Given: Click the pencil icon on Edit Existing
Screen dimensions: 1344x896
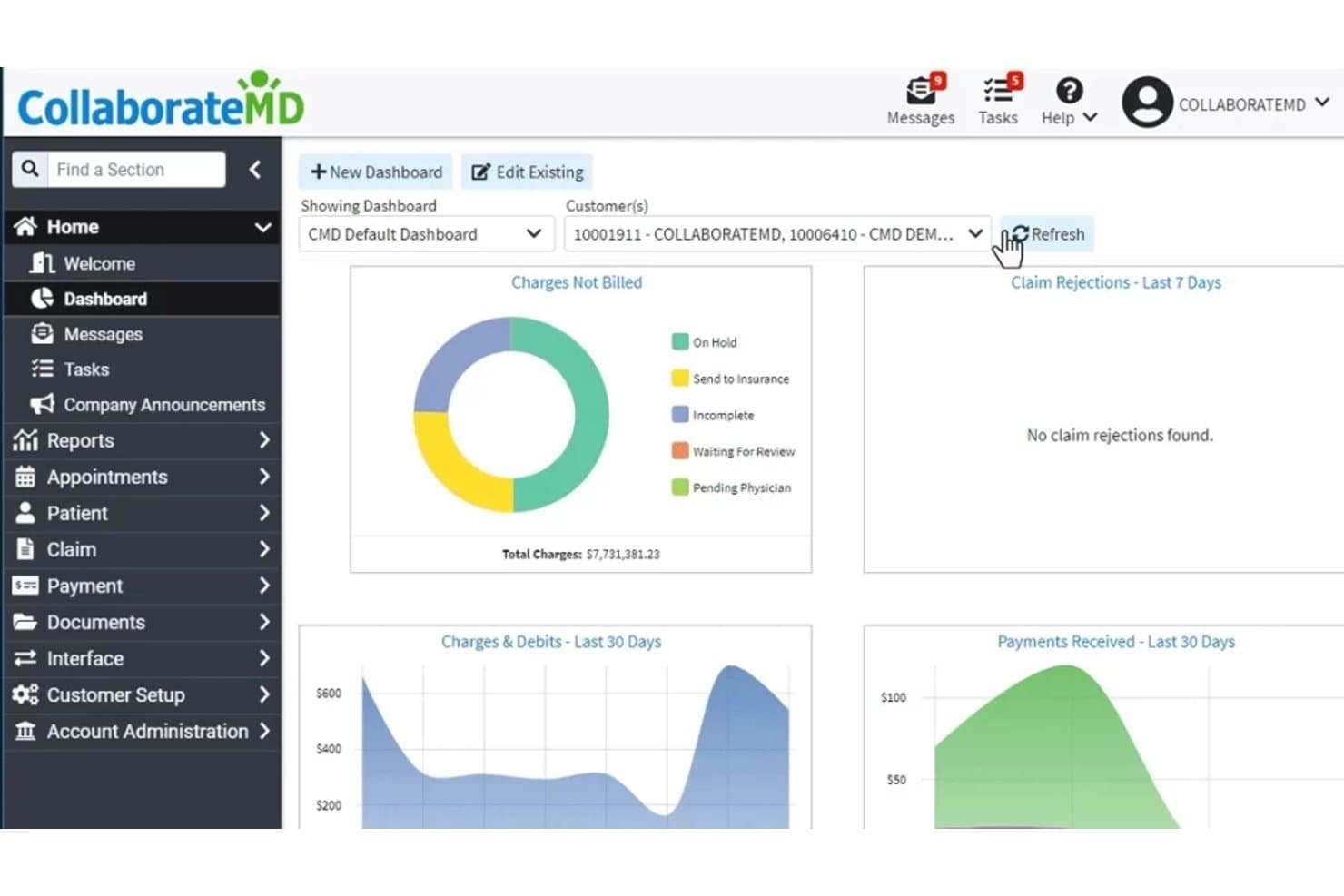Looking at the screenshot, I should [481, 172].
